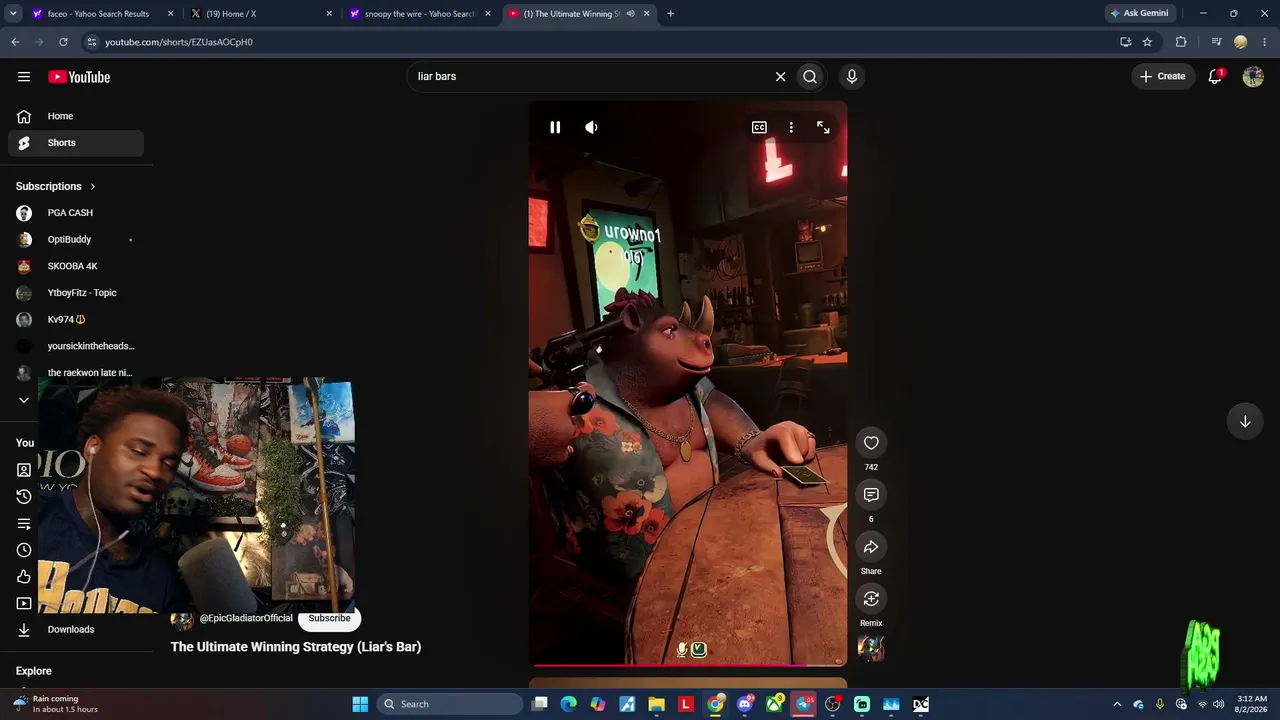Open the YouTube account avatar menu
This screenshot has height=720, width=1280.
(x=1253, y=77)
